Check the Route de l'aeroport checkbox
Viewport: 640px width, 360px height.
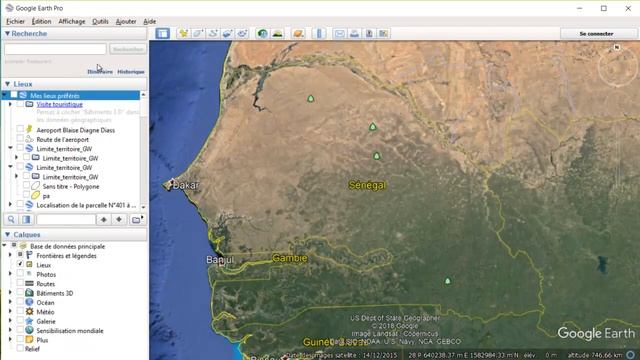(20, 139)
